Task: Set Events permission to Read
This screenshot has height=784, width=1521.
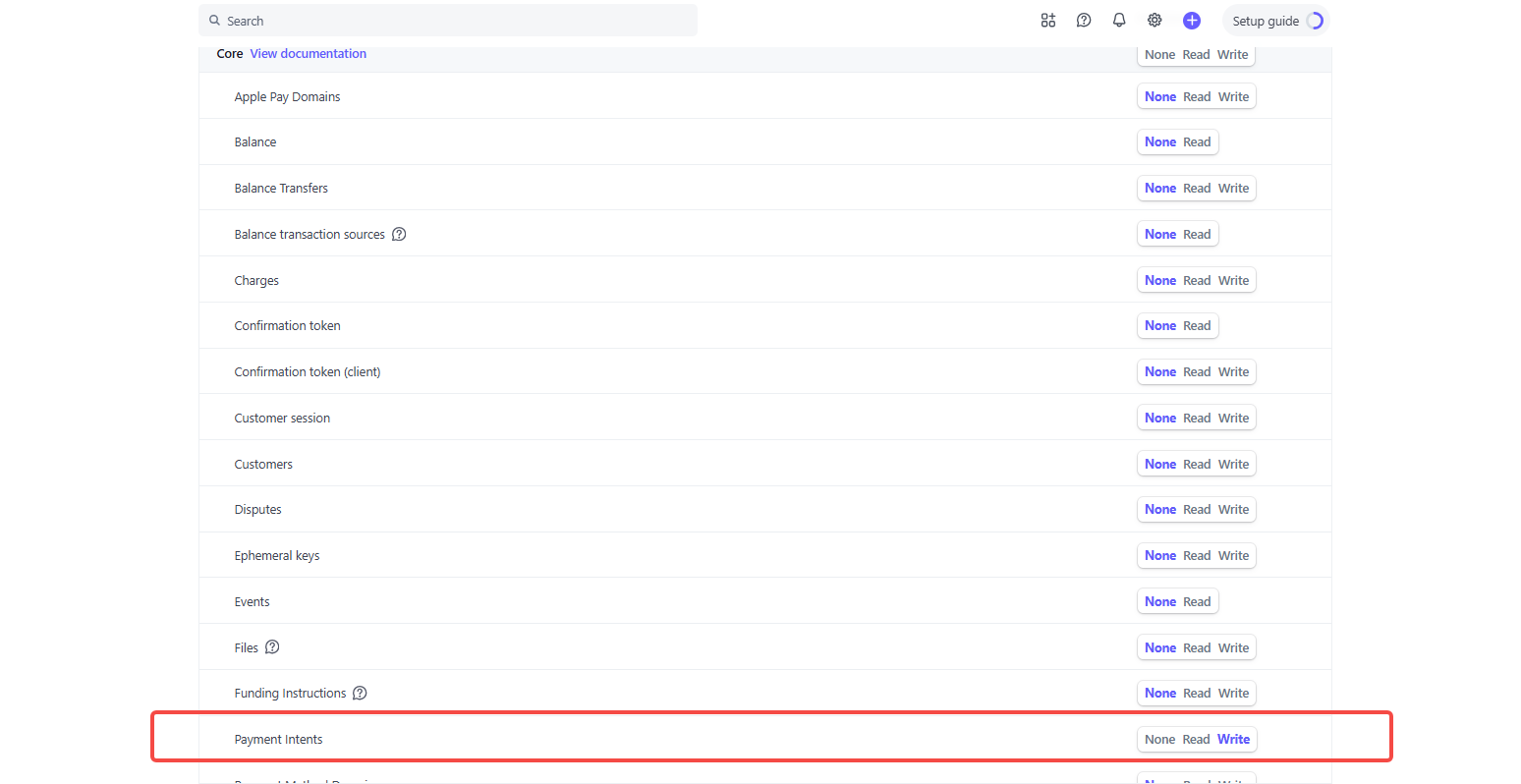Action: tap(1197, 602)
